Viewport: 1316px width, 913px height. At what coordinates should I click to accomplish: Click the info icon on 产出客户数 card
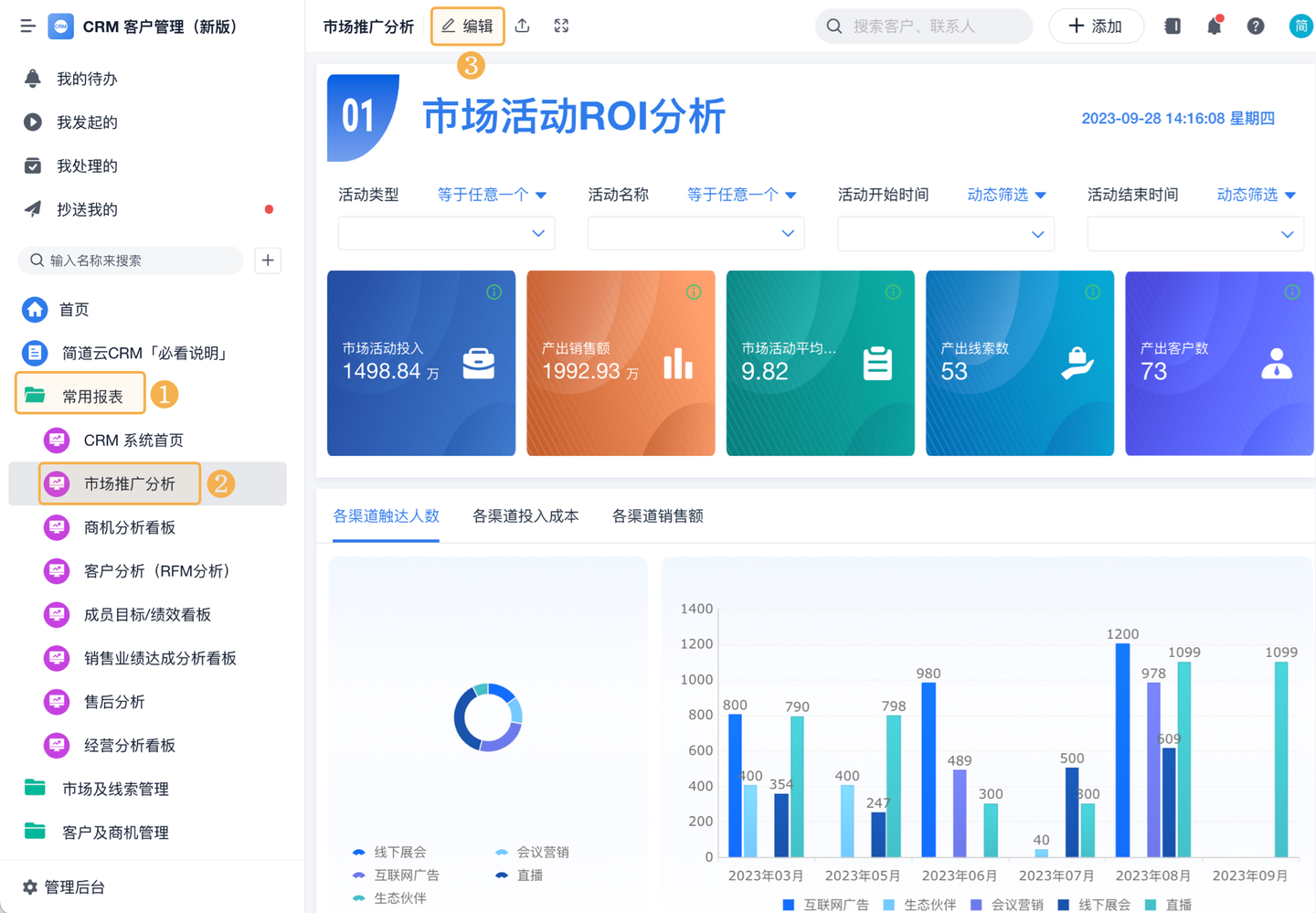(x=1291, y=292)
